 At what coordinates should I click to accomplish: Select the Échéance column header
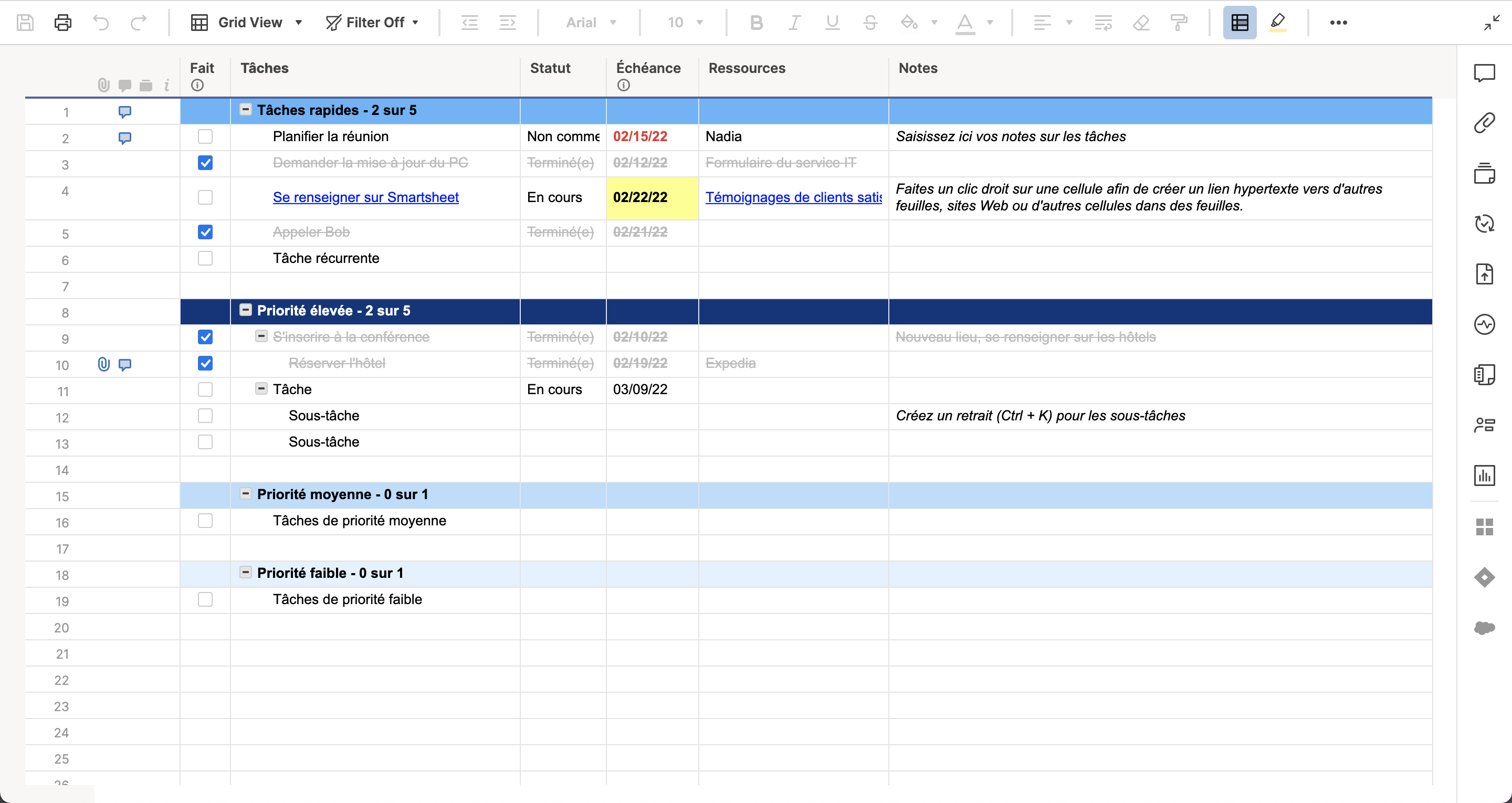tap(653, 76)
